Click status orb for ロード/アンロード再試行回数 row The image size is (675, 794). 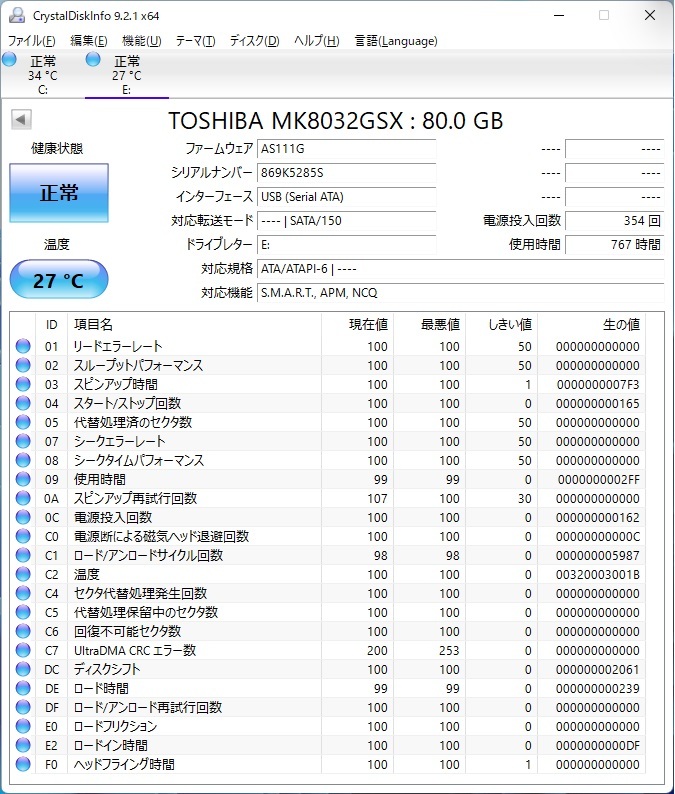click(23, 706)
